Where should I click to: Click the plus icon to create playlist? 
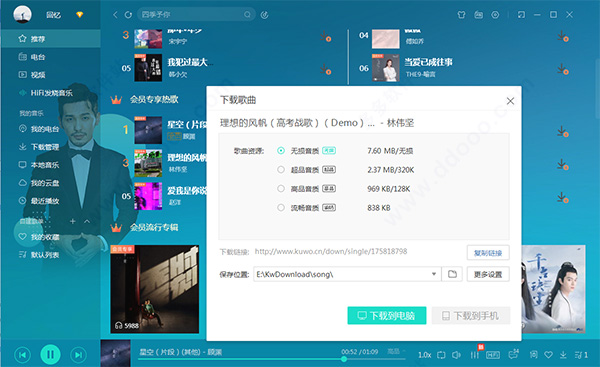(x=73, y=221)
